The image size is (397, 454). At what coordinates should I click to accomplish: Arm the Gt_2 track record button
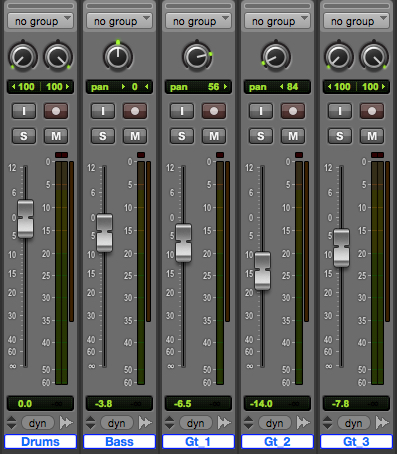click(293, 111)
